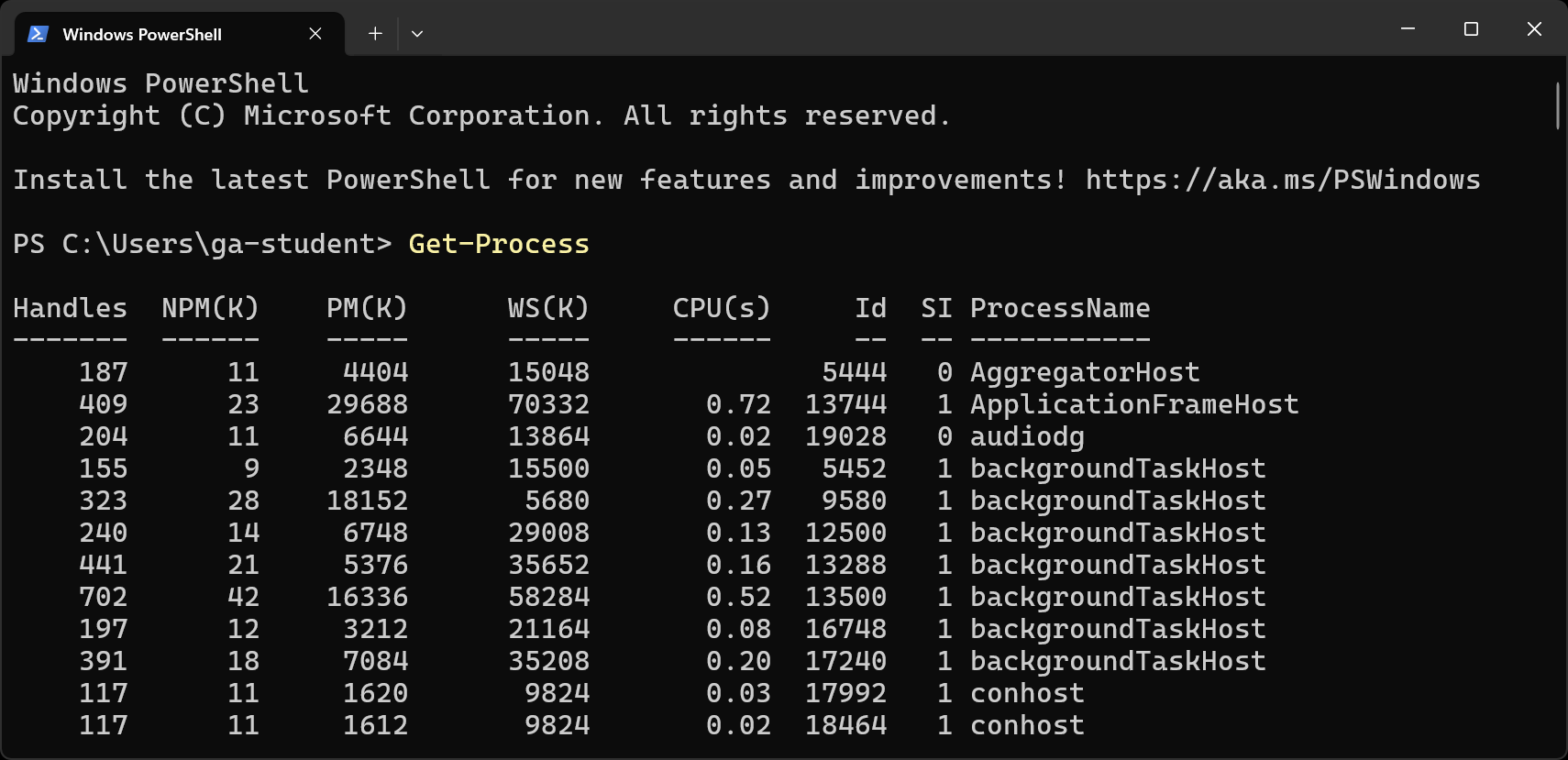The image size is (1568, 760).
Task: Click backgroundTaskHost with Id 17240
Action: [x=1118, y=661]
